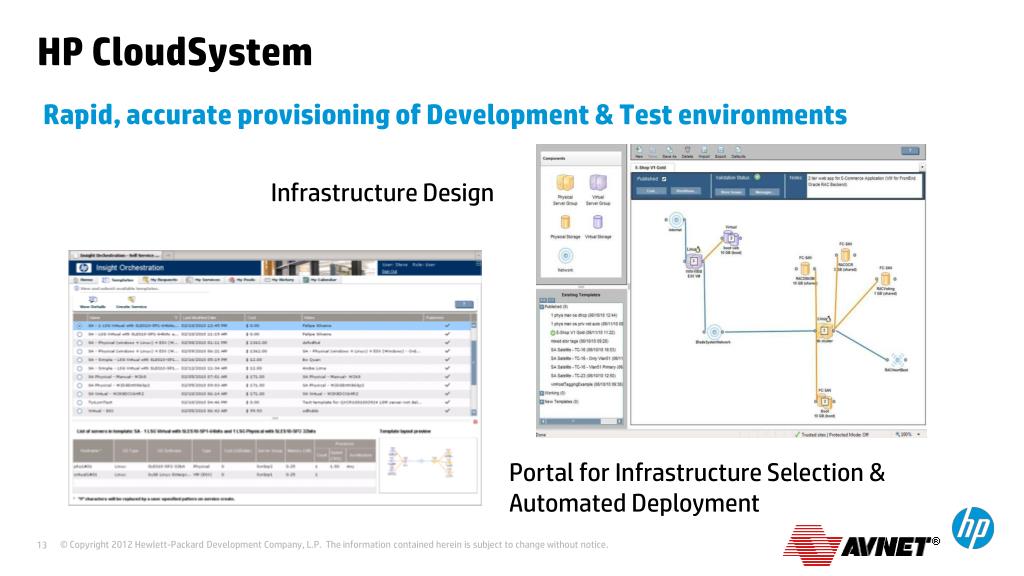Open the My Pools tab
The width and height of the screenshot is (1024, 576).
[242, 280]
